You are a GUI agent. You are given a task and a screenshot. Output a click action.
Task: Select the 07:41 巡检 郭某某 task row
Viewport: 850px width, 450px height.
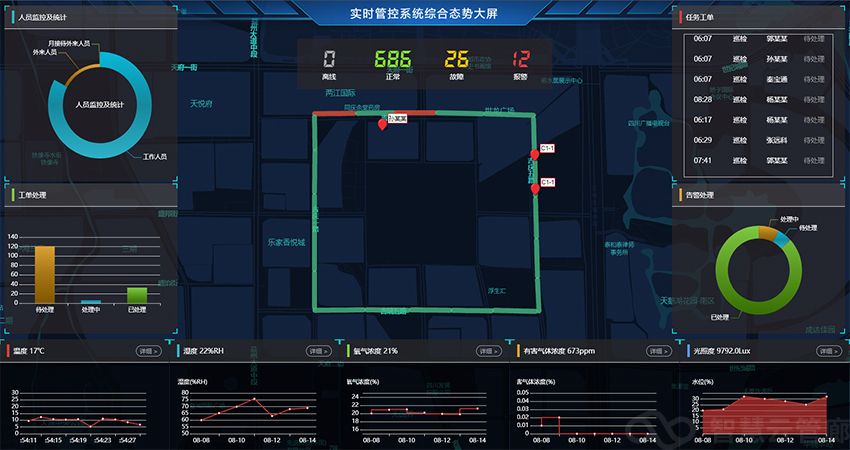[758, 160]
